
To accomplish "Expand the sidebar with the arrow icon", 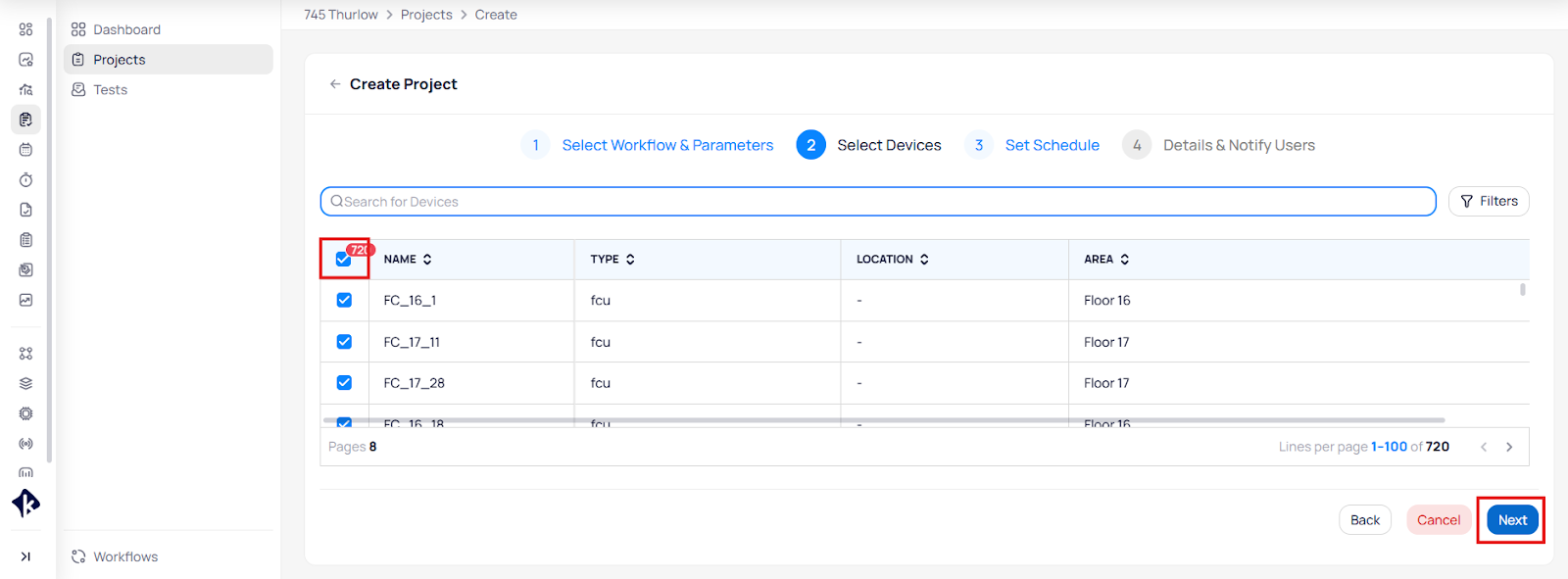I will click(x=25, y=556).
